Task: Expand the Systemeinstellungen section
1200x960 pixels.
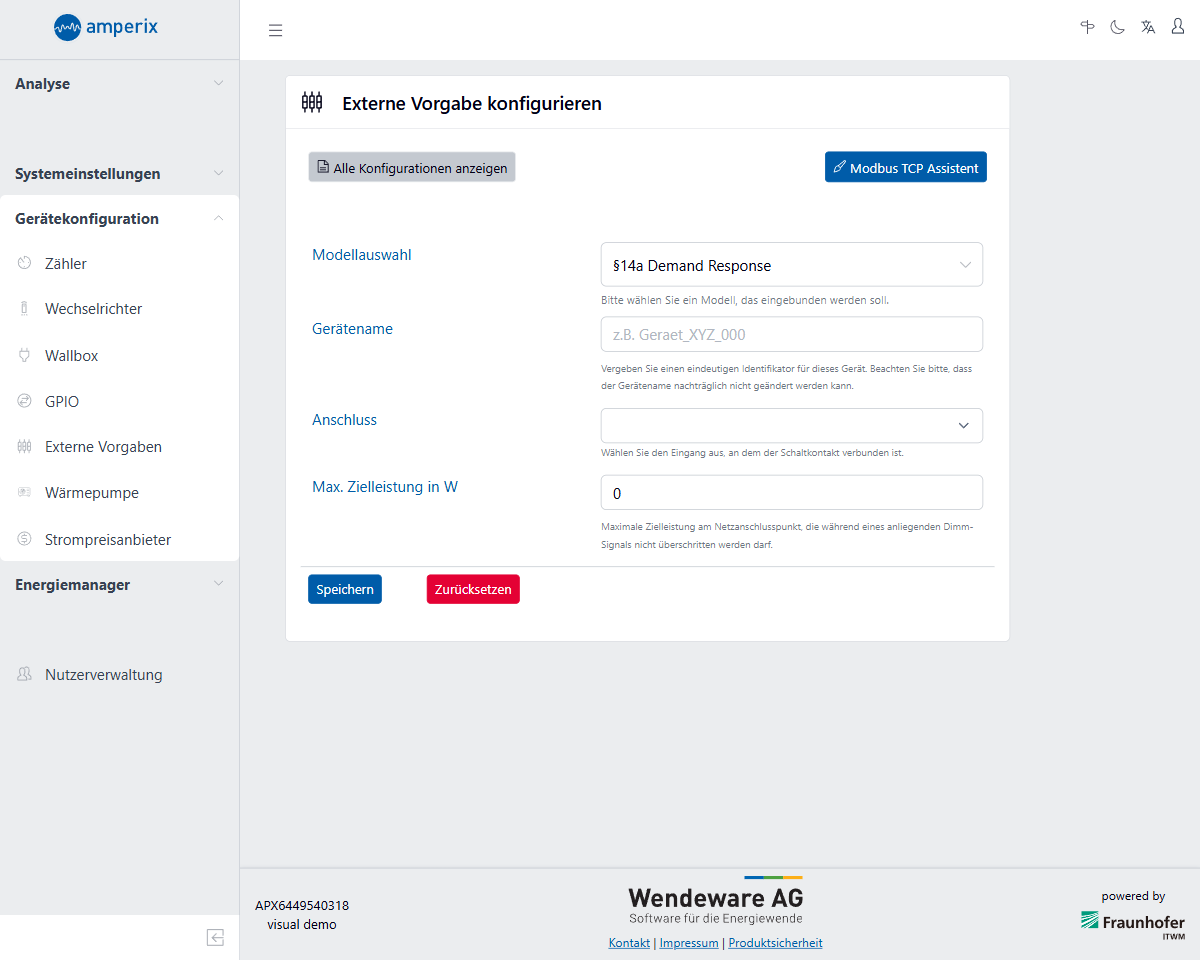Action: coord(119,174)
